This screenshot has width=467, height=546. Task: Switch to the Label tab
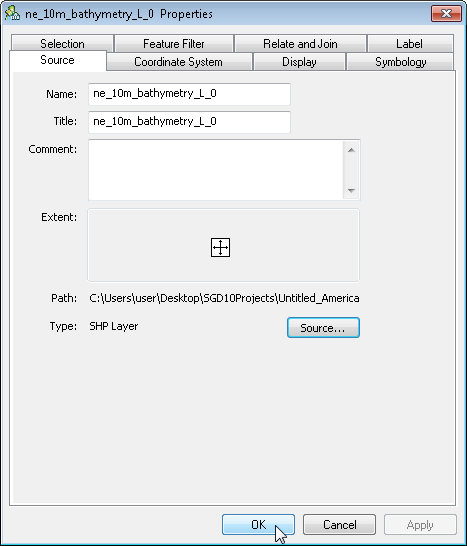pos(410,44)
